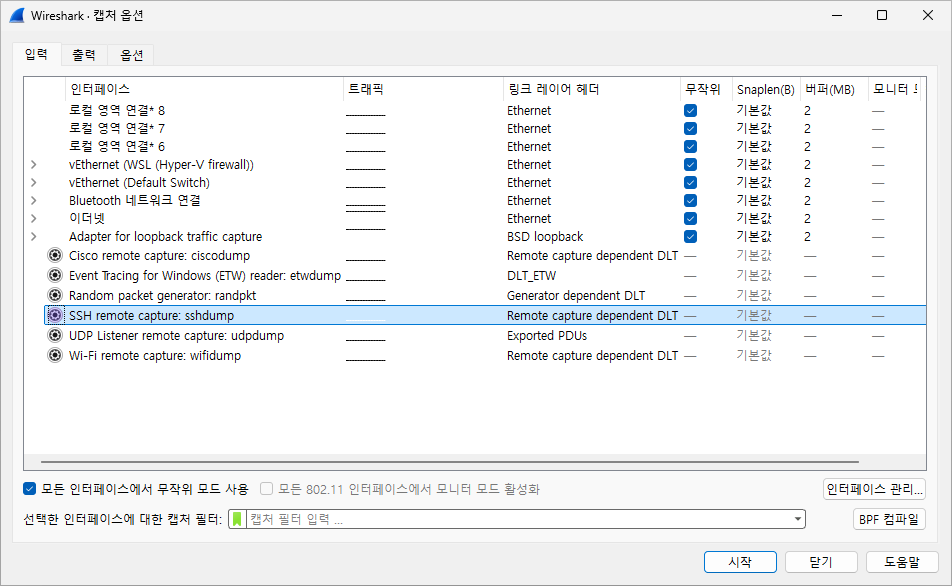Select Event Tracing for Windows etwdump row
This screenshot has height=586, width=952.
point(475,275)
